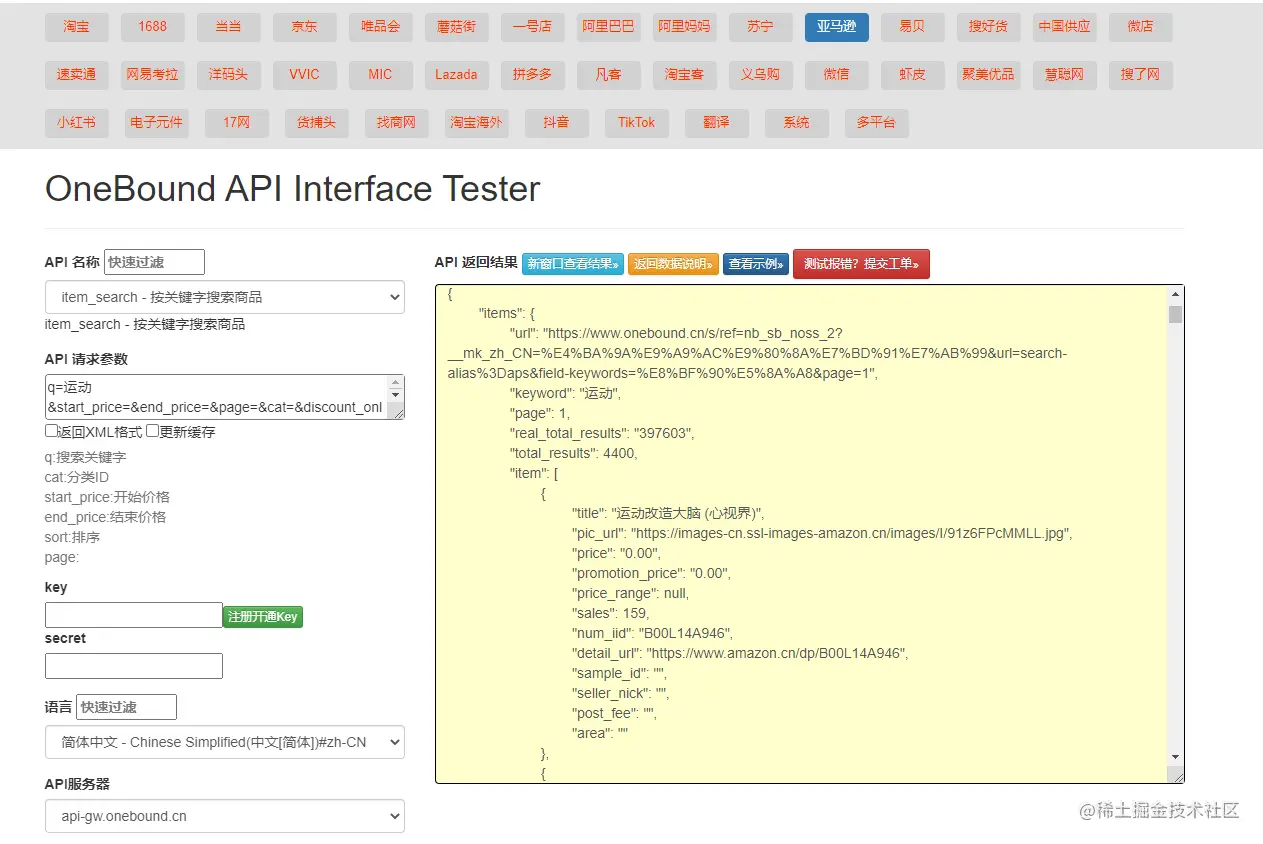Select the 慧聪网 platform tab

pos(1064,75)
